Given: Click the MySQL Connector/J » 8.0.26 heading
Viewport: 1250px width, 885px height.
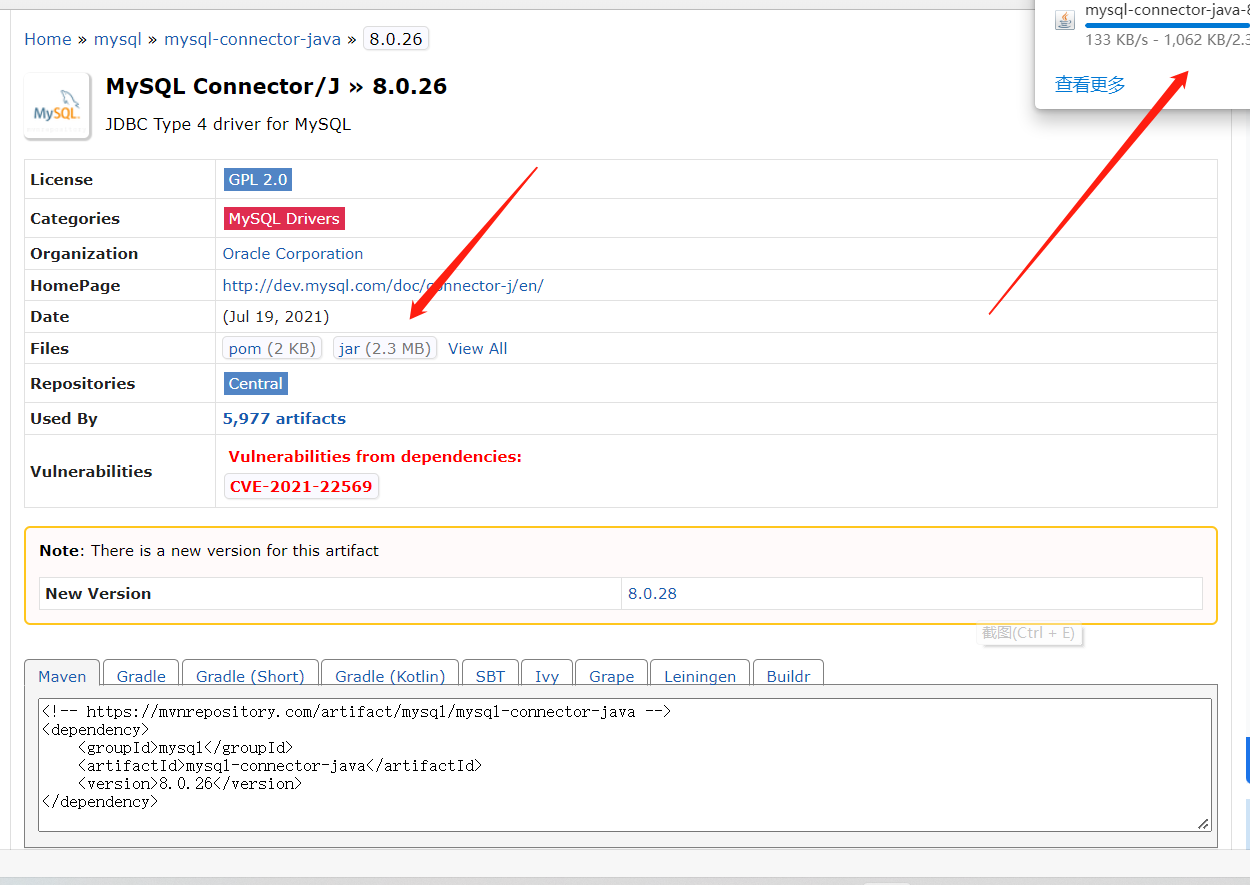Looking at the screenshot, I should point(276,86).
